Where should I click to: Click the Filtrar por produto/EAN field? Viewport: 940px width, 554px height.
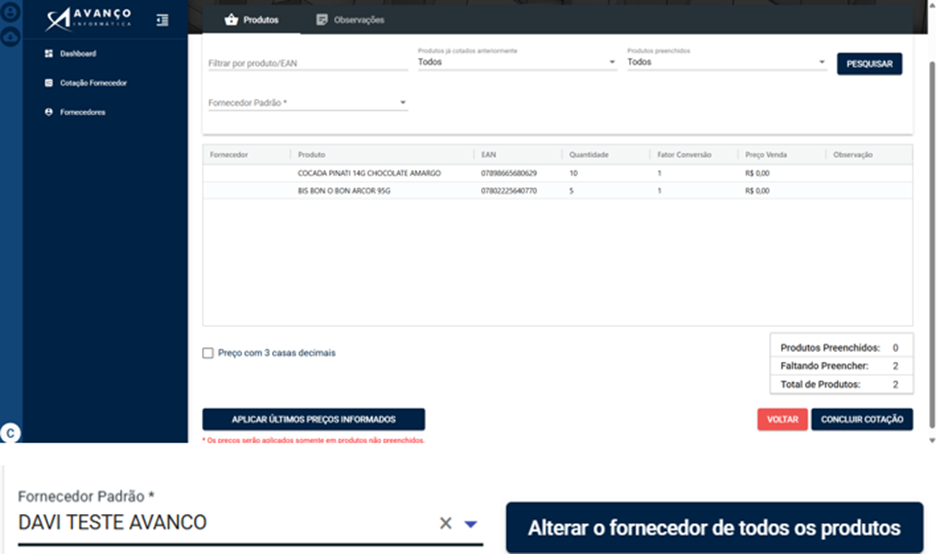coord(308,63)
